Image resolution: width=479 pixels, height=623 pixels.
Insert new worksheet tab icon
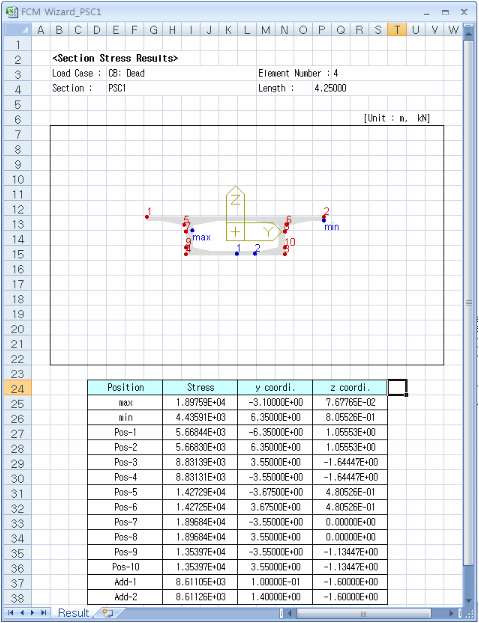(107, 613)
